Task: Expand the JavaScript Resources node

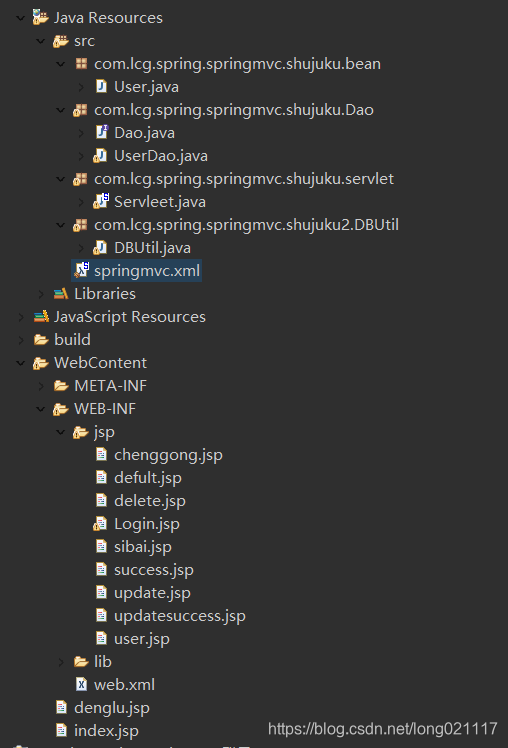Action: 21,317
